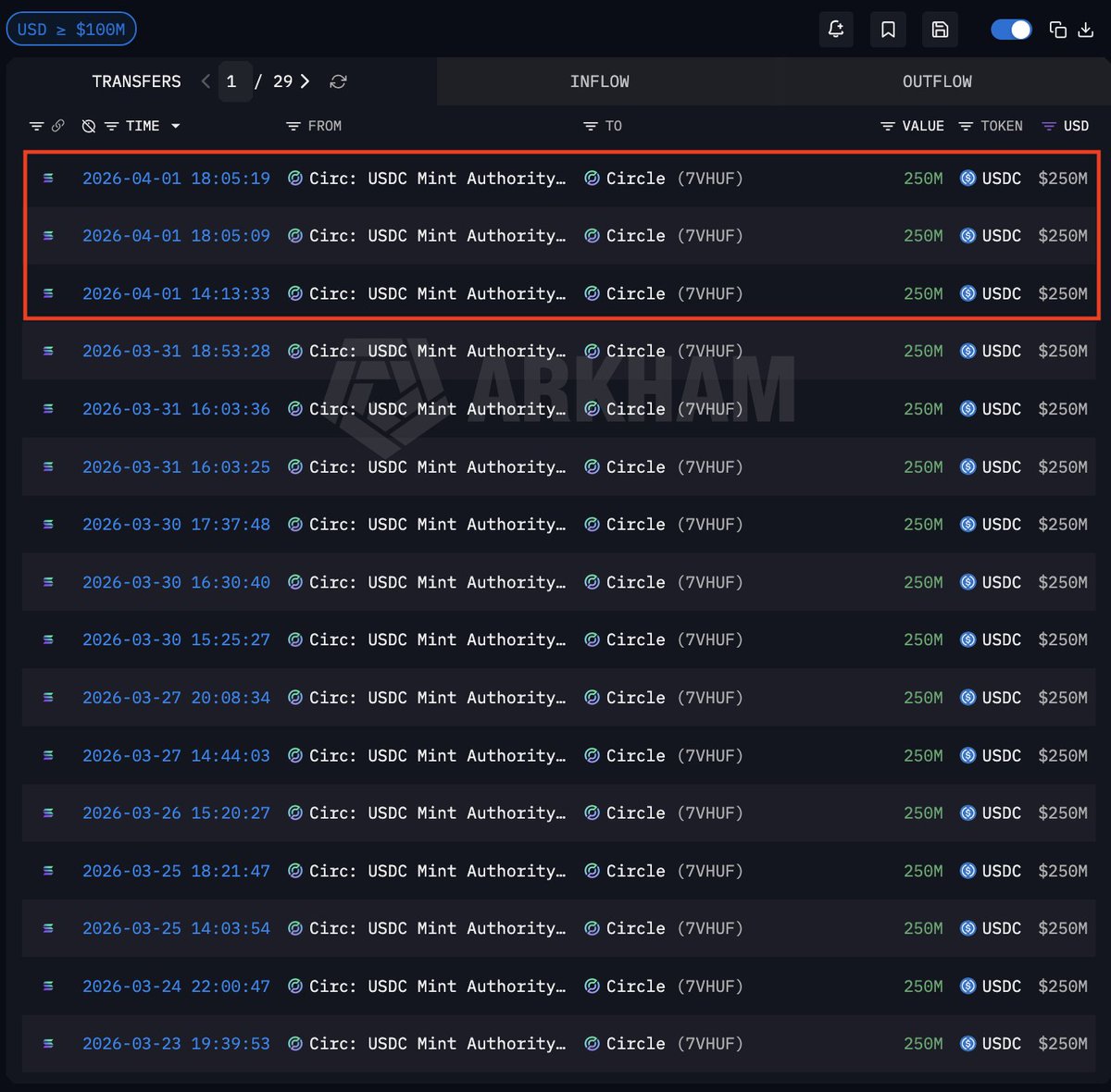Switch to the INFLOW tab
Image resolution: width=1111 pixels, height=1092 pixels.
coord(600,81)
